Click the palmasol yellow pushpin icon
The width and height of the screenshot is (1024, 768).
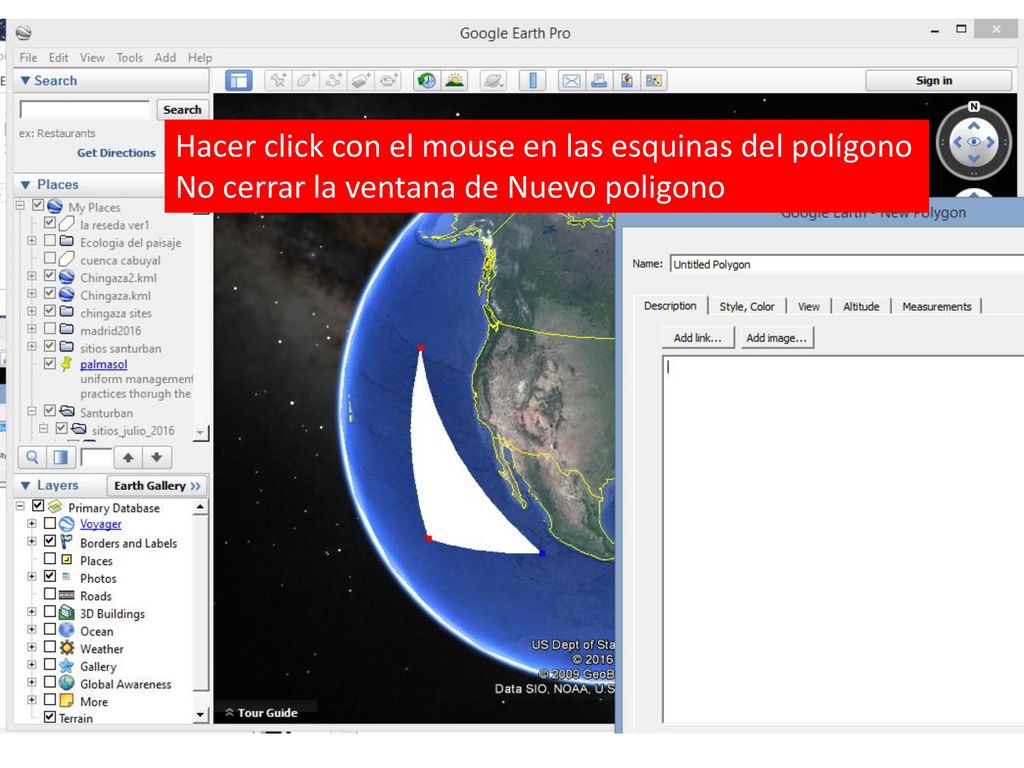coord(67,364)
